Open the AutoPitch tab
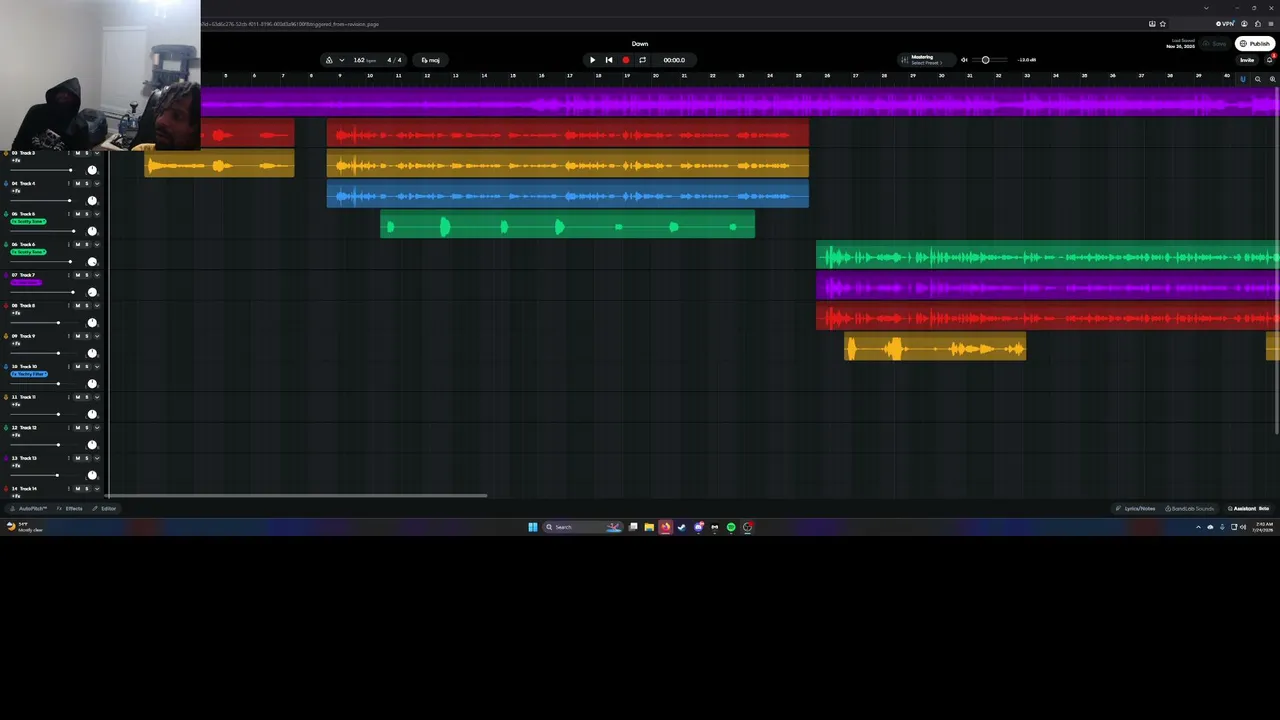This screenshot has height=720, width=1280. pyautogui.click(x=29, y=508)
